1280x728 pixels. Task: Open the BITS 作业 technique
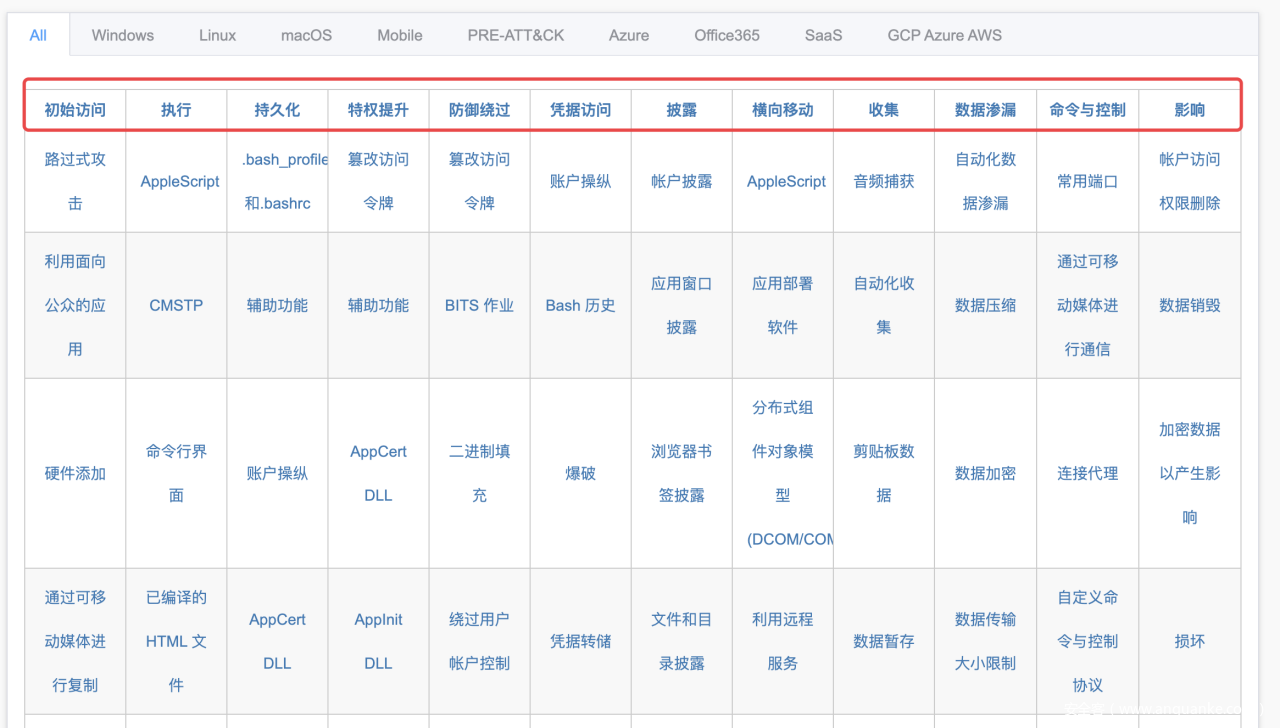[479, 305]
